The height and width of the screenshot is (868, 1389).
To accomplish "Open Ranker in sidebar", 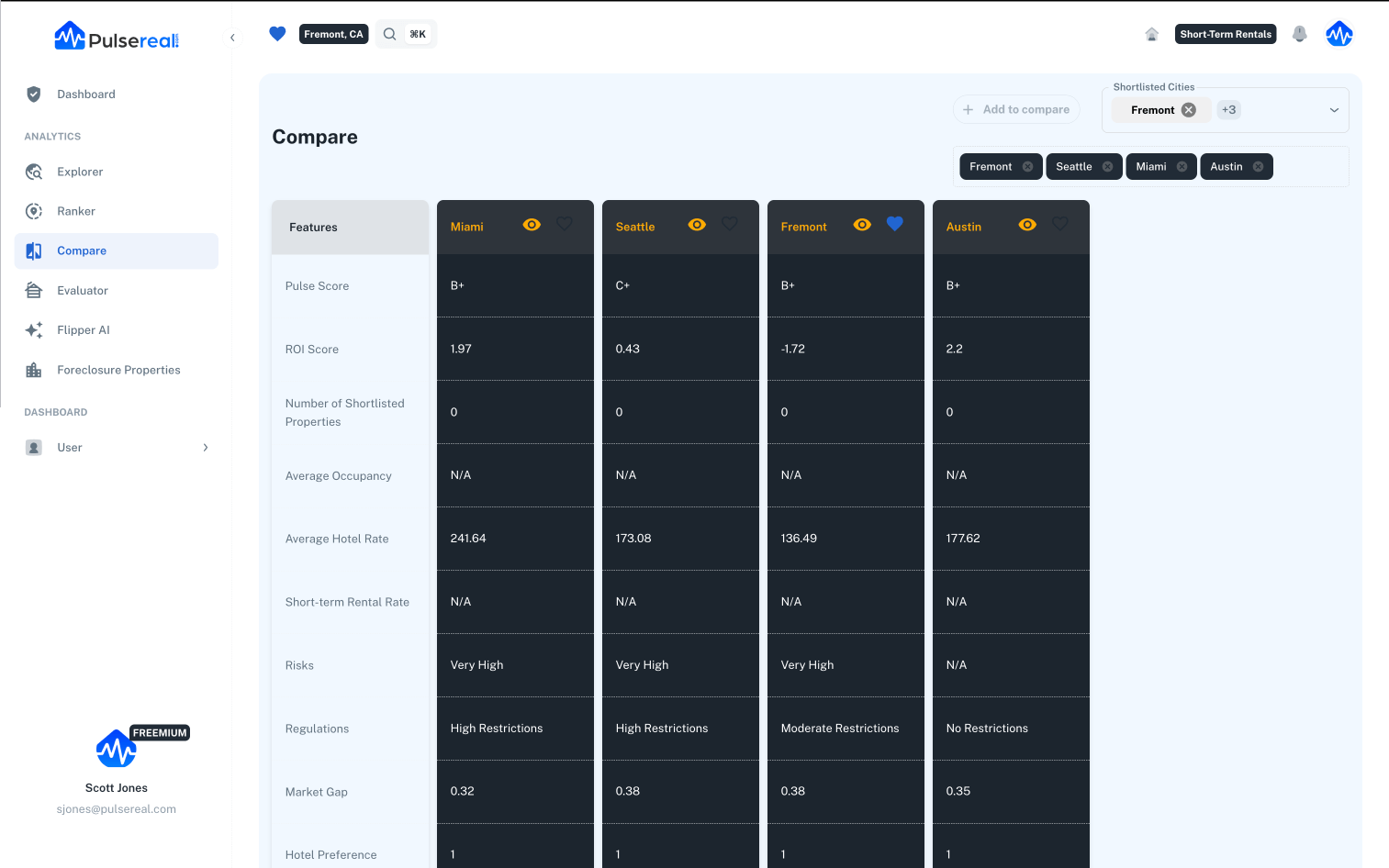I will (117, 211).
